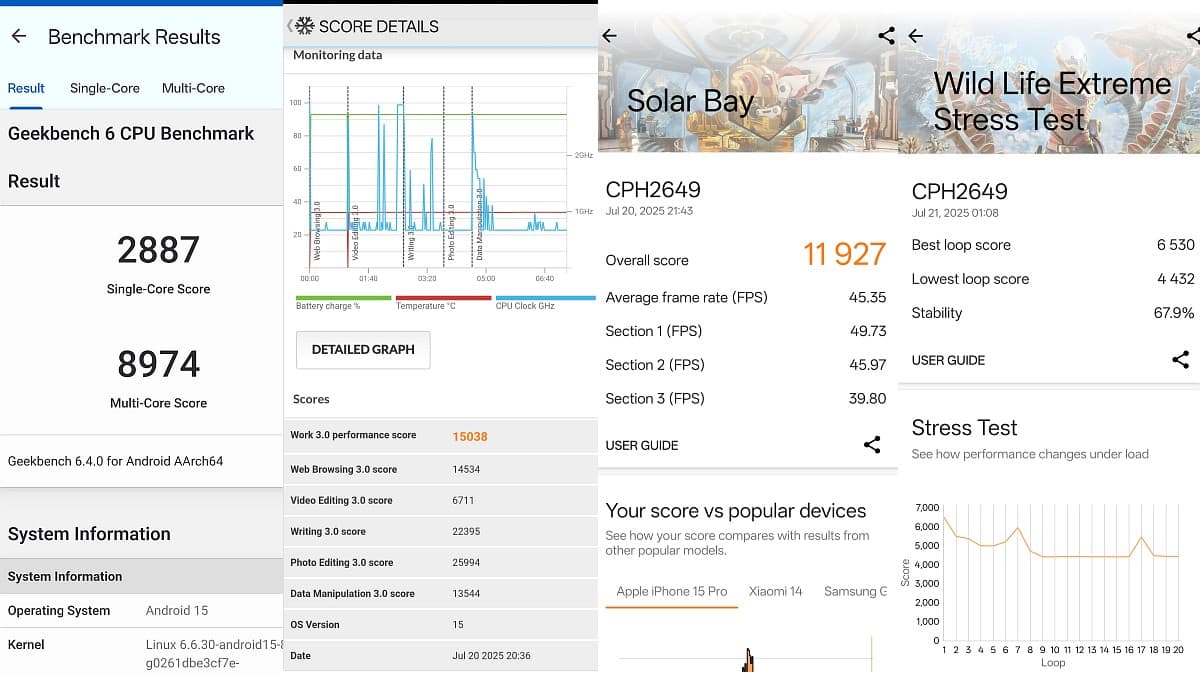This screenshot has width=1200, height=675.
Task: Click the 'Jul 21, 2025 01:08' timestamp
Action: [955, 213]
